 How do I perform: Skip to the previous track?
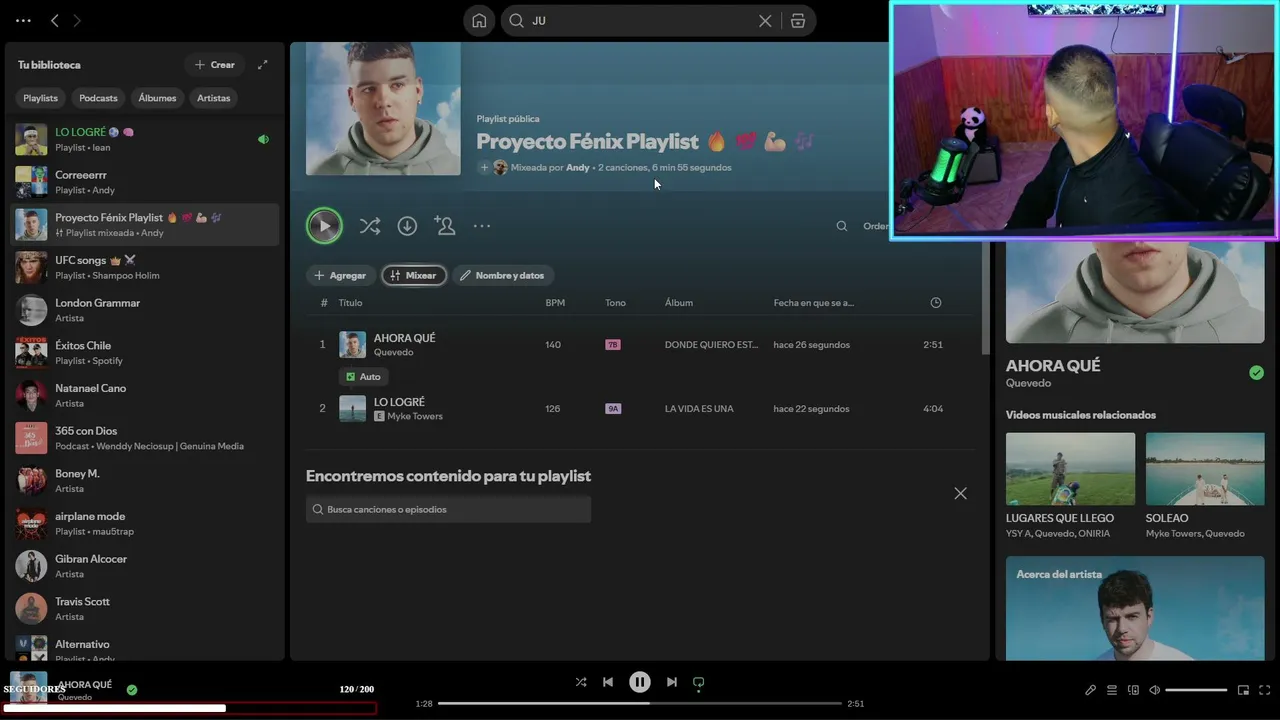(608, 682)
